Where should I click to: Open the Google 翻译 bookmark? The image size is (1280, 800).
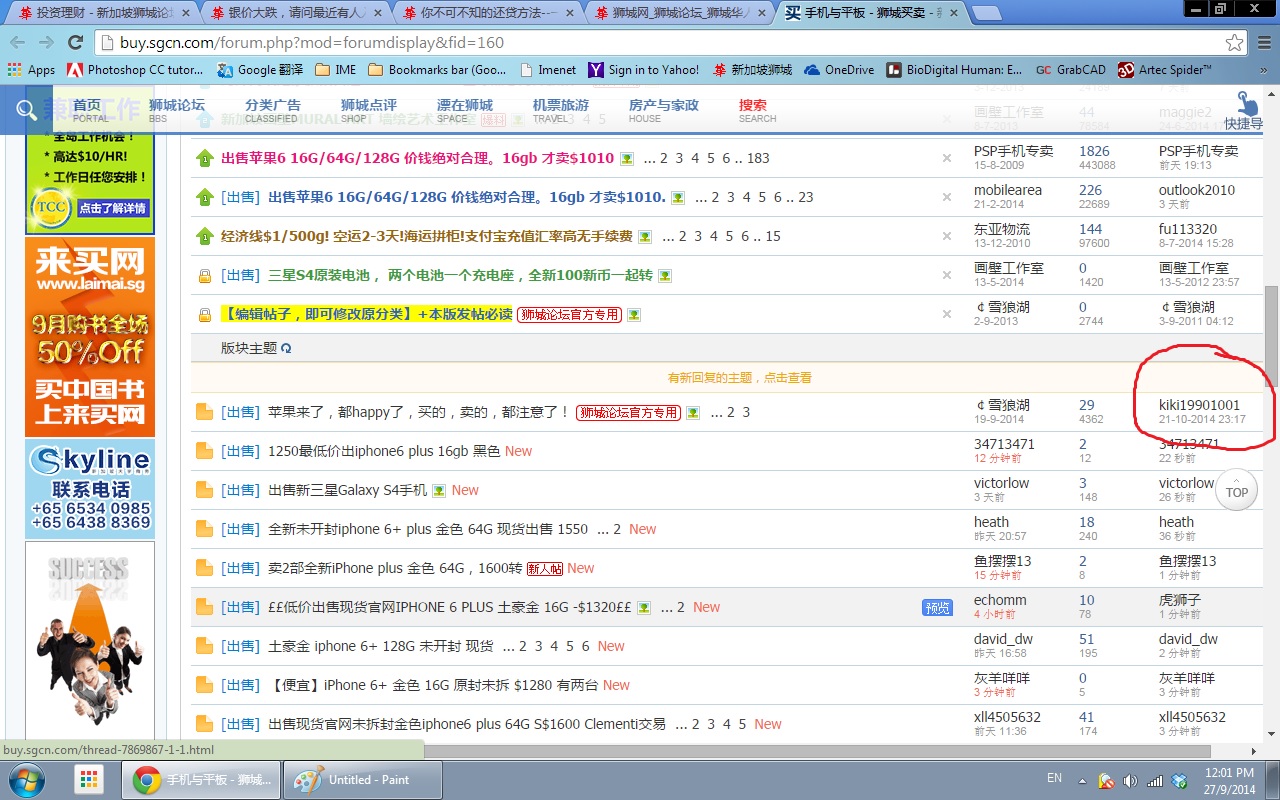tap(260, 70)
